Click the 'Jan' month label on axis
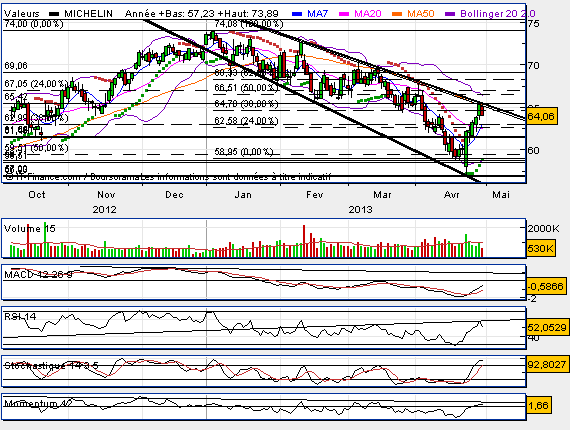This screenshot has width=570, height=430. pos(243,195)
